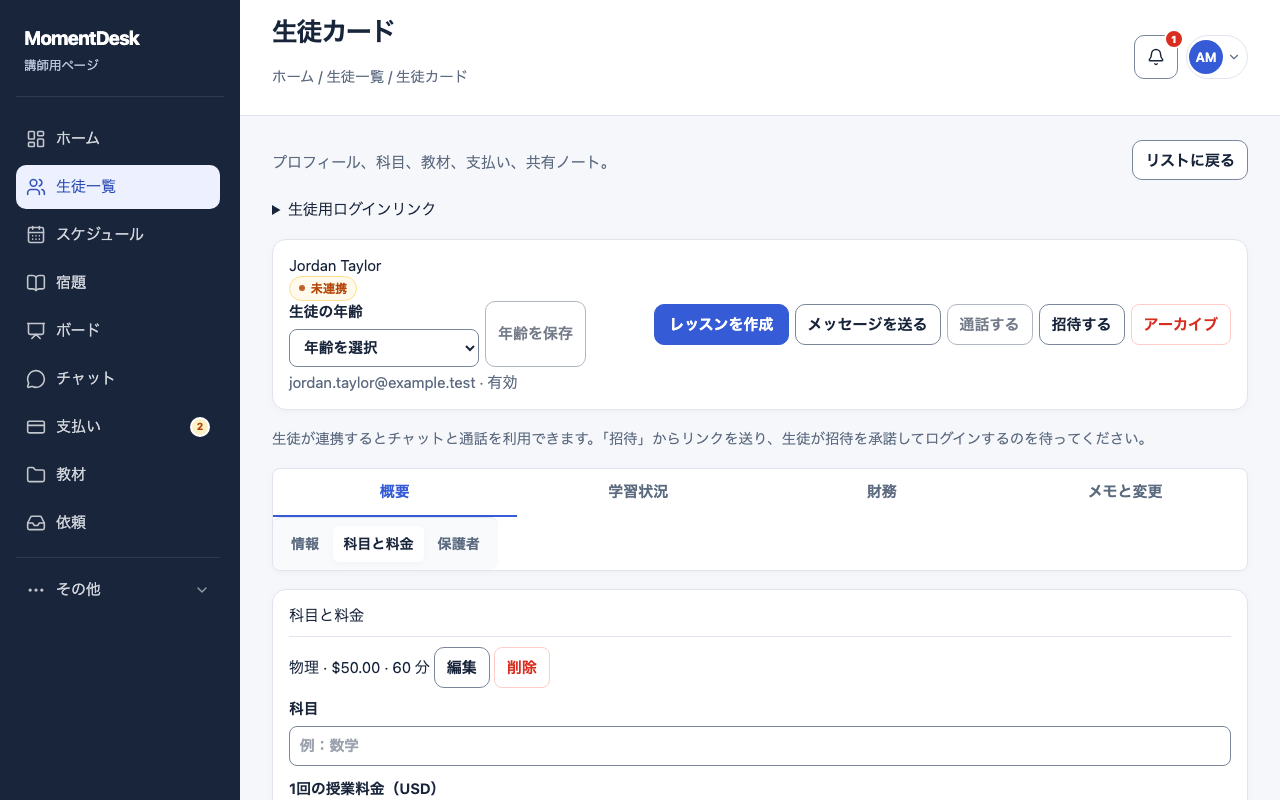The image size is (1280, 800).
Task: Open notifications via the bell icon
Action: [1156, 57]
